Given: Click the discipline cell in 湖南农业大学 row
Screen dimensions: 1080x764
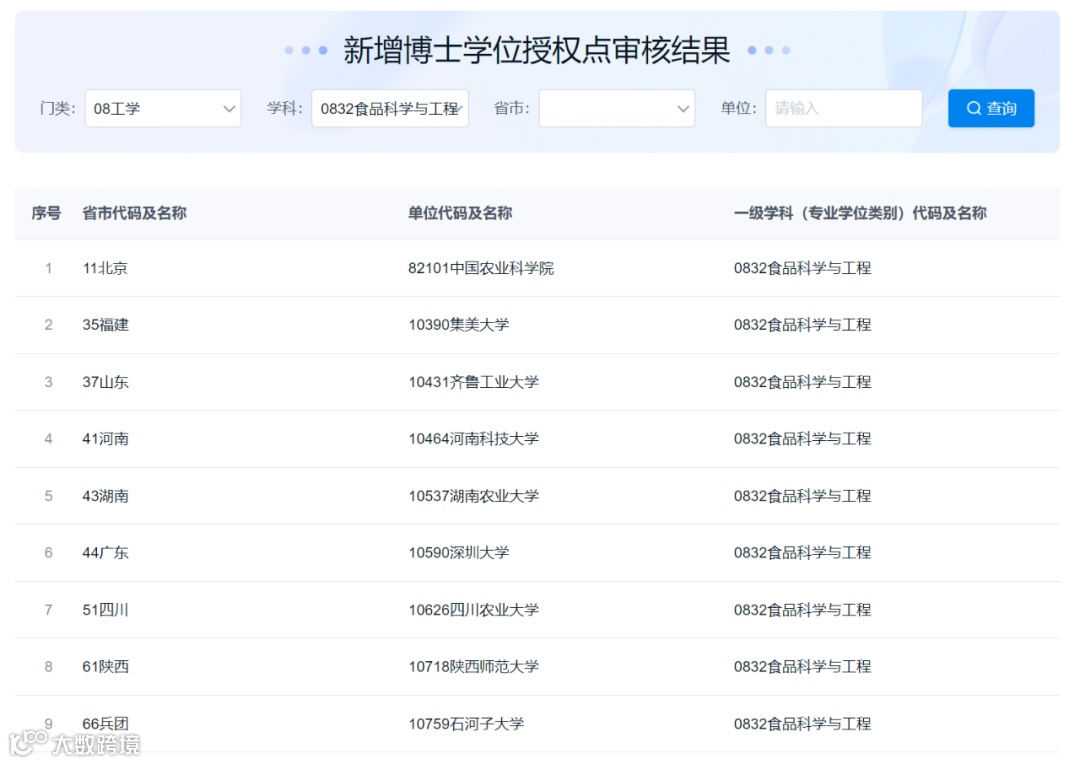Looking at the screenshot, I should (x=802, y=496).
